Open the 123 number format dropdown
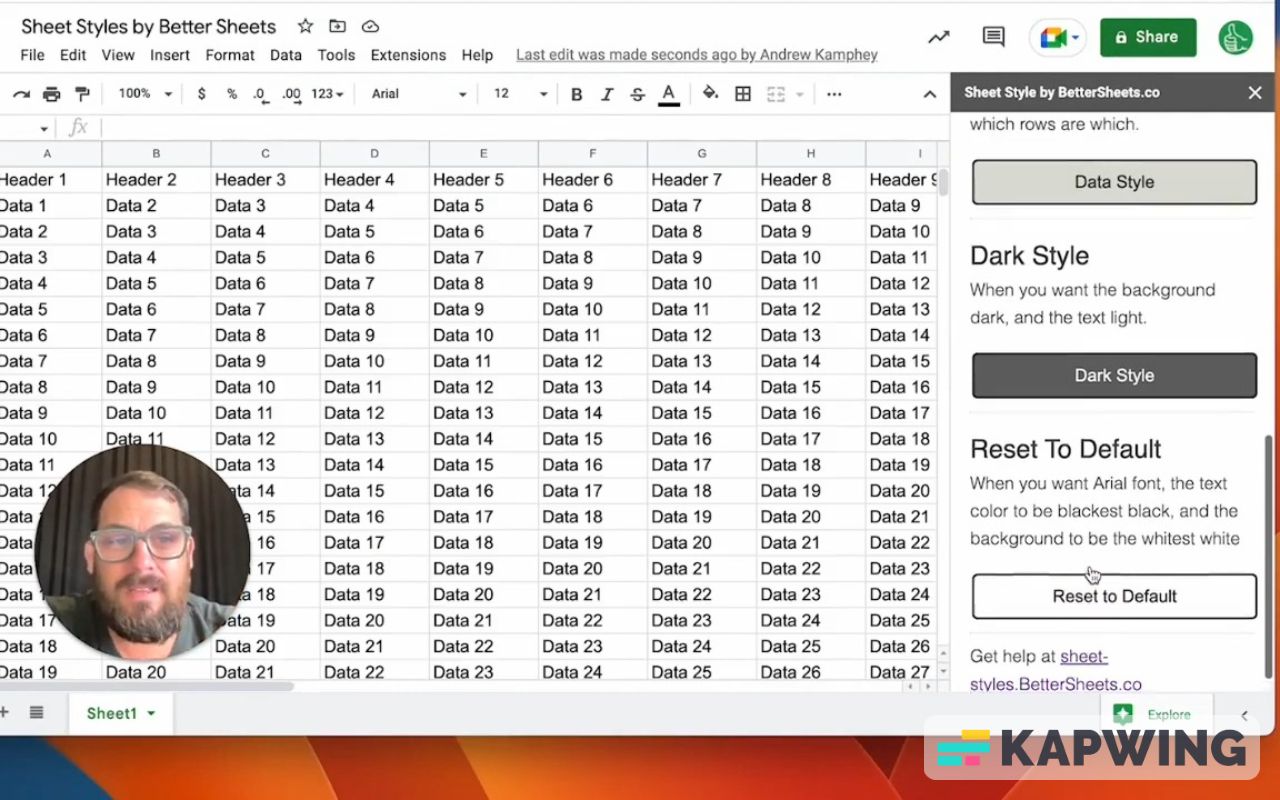The width and height of the screenshot is (1280, 800). click(x=327, y=94)
